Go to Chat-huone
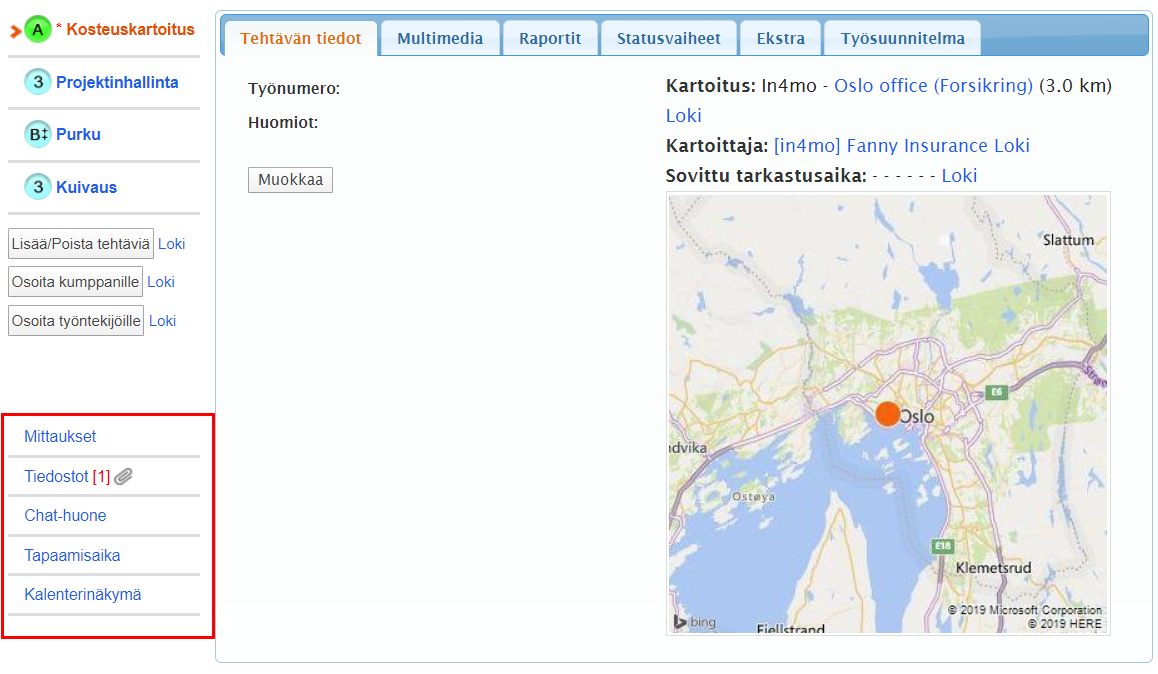Screen dimensions: 1158x674 [x=65, y=516]
